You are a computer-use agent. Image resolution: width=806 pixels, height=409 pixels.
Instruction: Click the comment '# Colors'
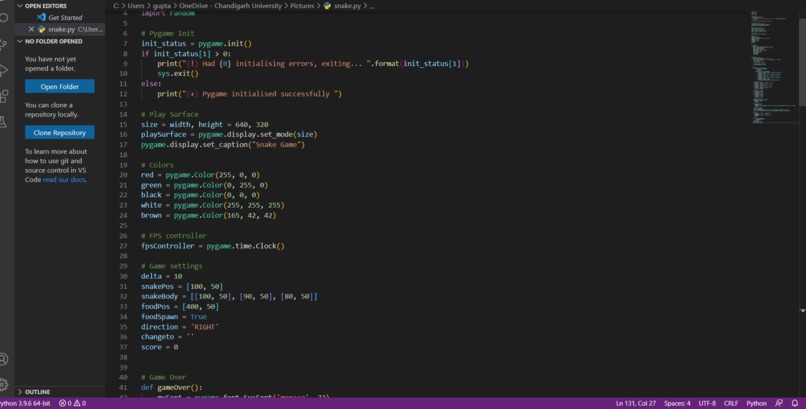coord(157,165)
